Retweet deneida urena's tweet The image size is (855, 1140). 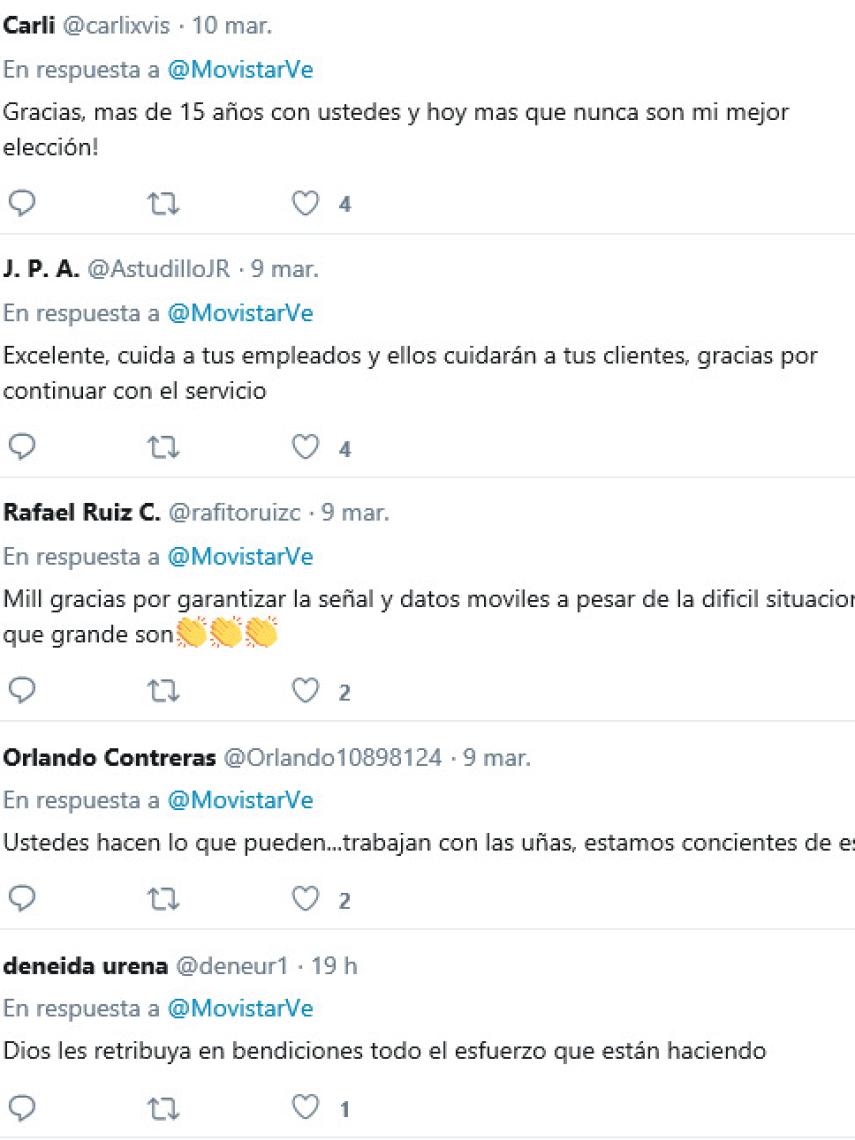pyautogui.click(x=163, y=1108)
